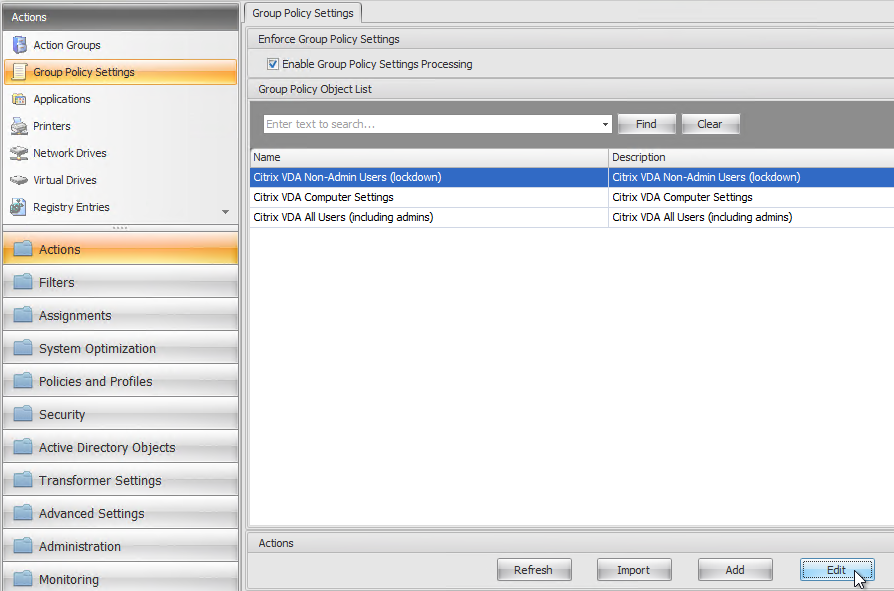Click Citrix VDA Non-Admin Users description cell

pyautogui.click(x=751, y=177)
